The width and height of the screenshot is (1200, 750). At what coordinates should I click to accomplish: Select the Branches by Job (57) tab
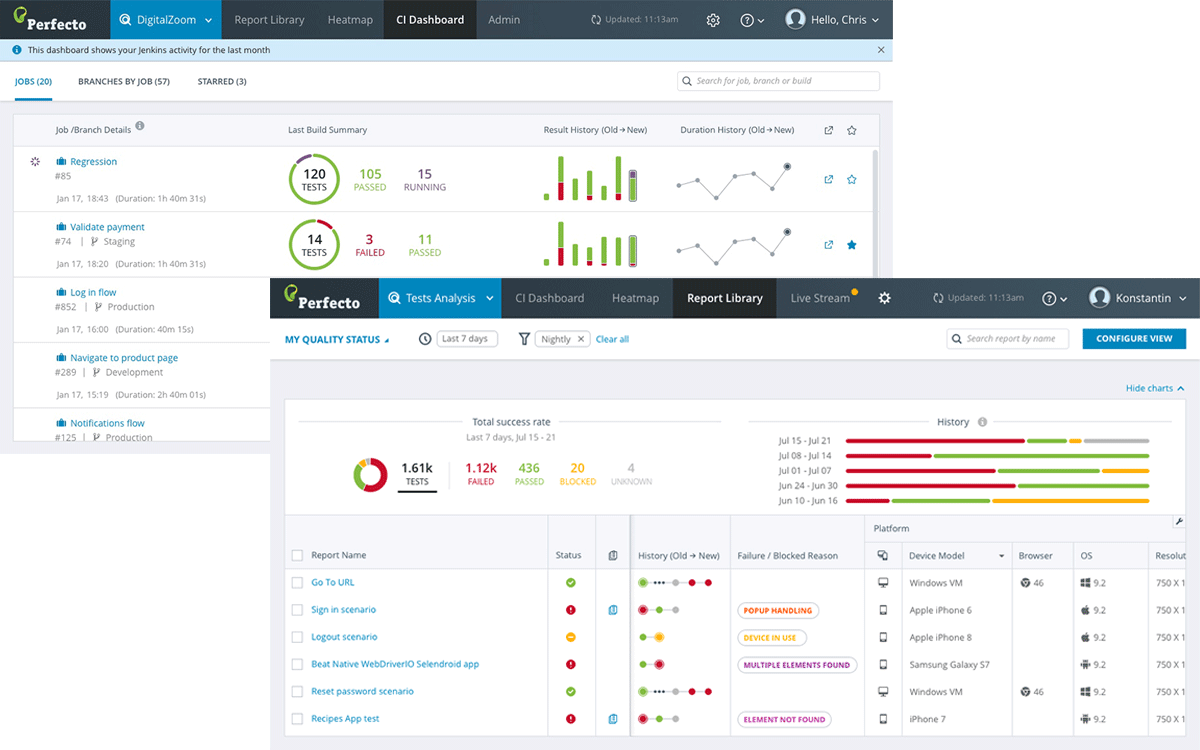click(x=124, y=82)
